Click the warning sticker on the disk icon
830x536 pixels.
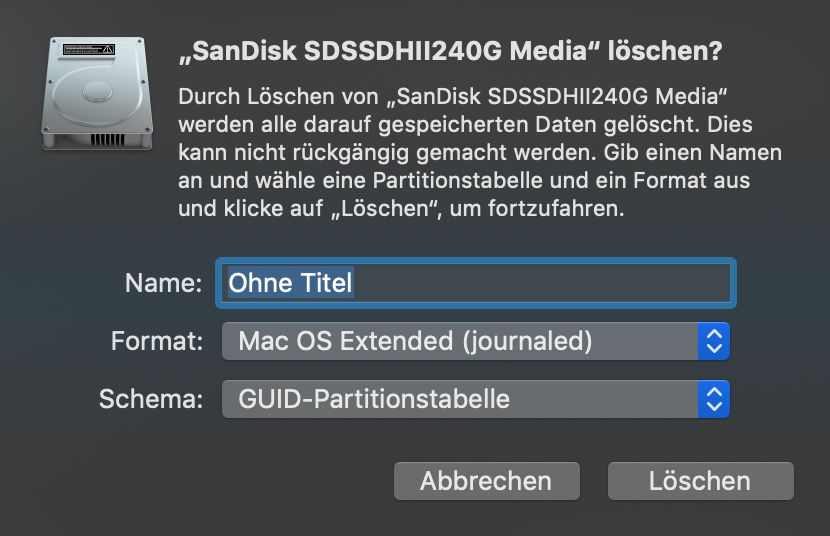coord(89,48)
